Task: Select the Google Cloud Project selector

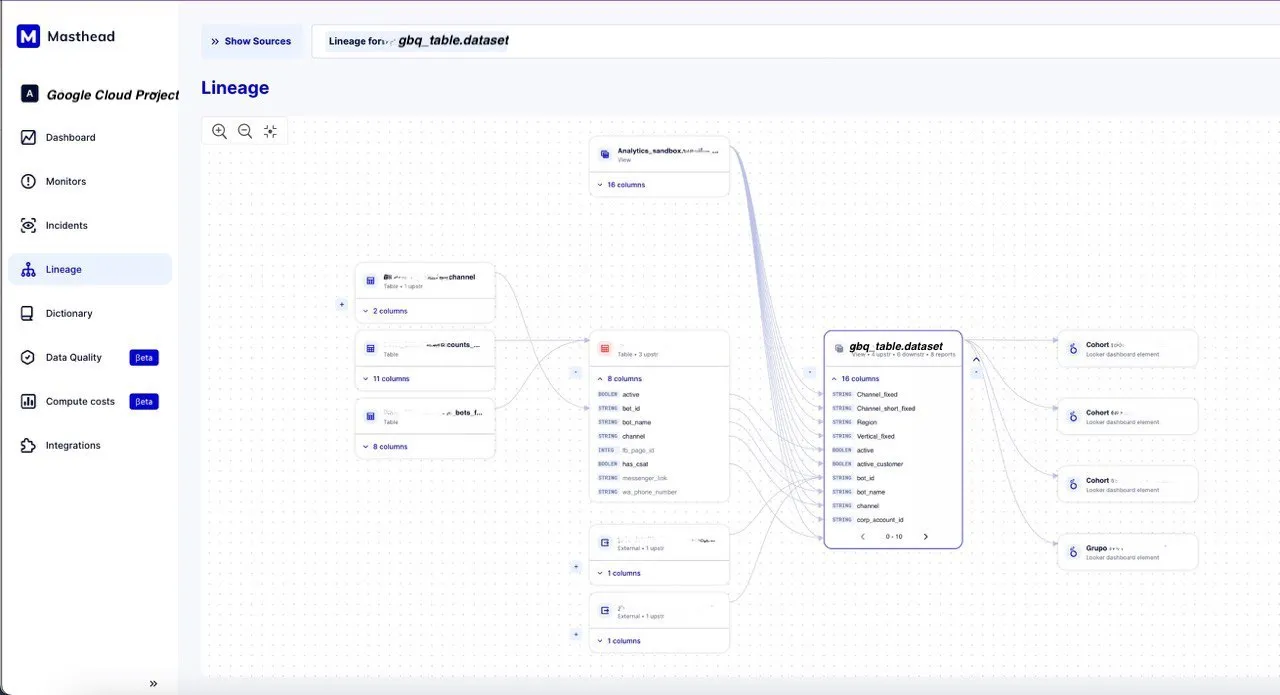Action: [x=98, y=94]
